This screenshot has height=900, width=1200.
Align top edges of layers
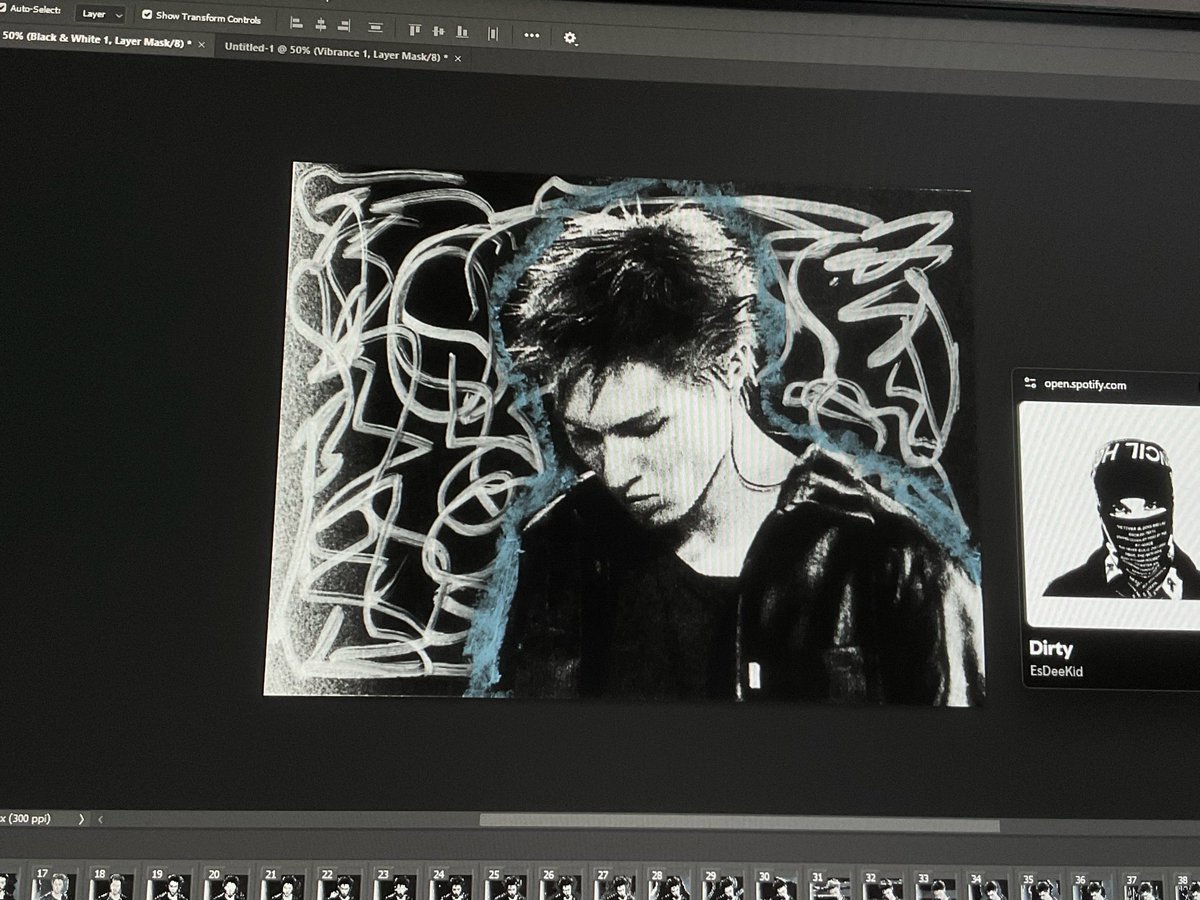[x=415, y=30]
